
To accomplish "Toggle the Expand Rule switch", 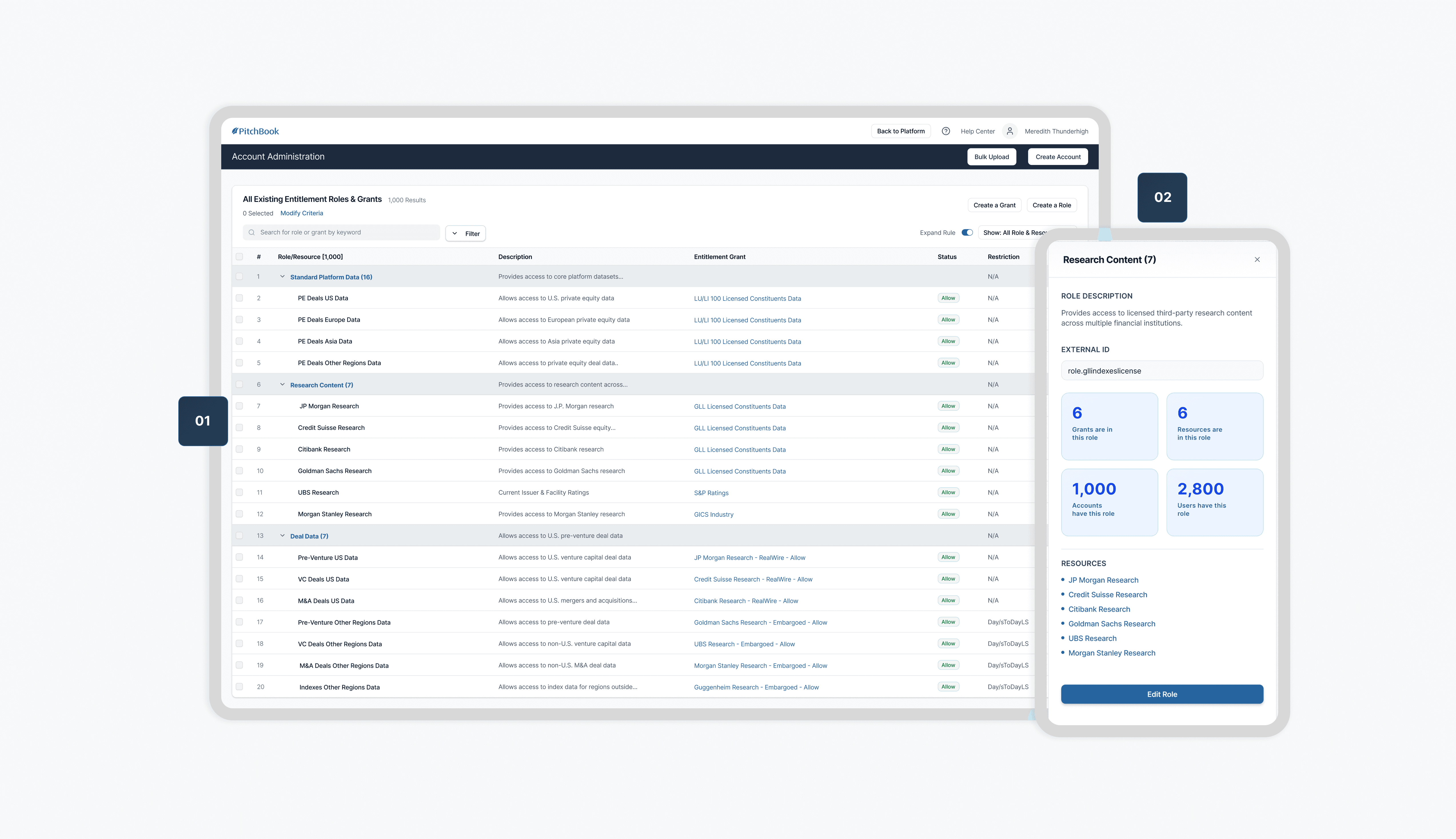I will (x=967, y=233).
